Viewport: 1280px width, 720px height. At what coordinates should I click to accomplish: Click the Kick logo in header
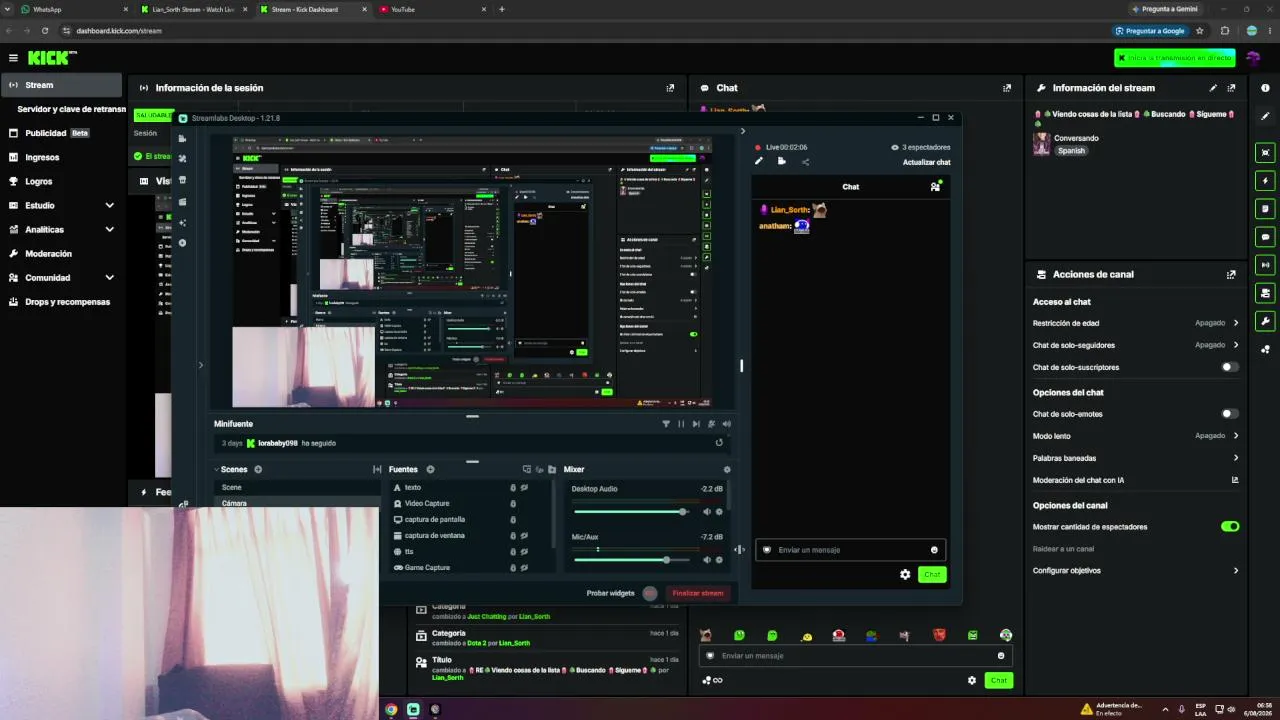[52, 58]
